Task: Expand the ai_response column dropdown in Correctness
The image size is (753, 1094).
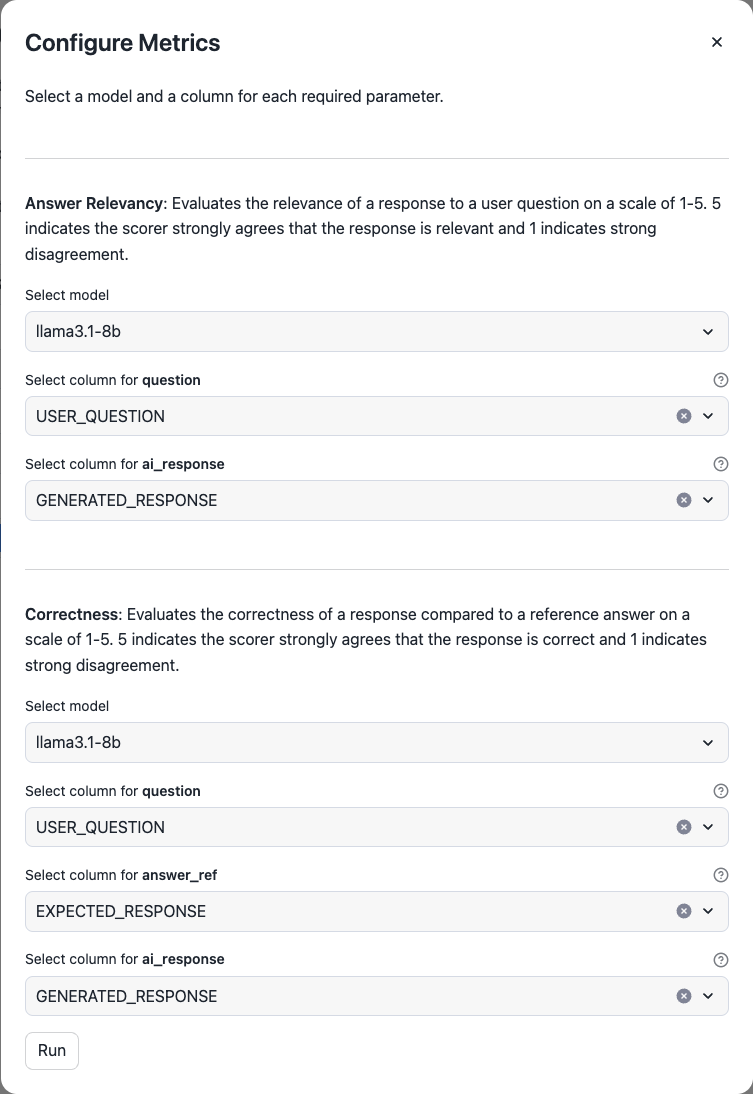Action: (709, 995)
